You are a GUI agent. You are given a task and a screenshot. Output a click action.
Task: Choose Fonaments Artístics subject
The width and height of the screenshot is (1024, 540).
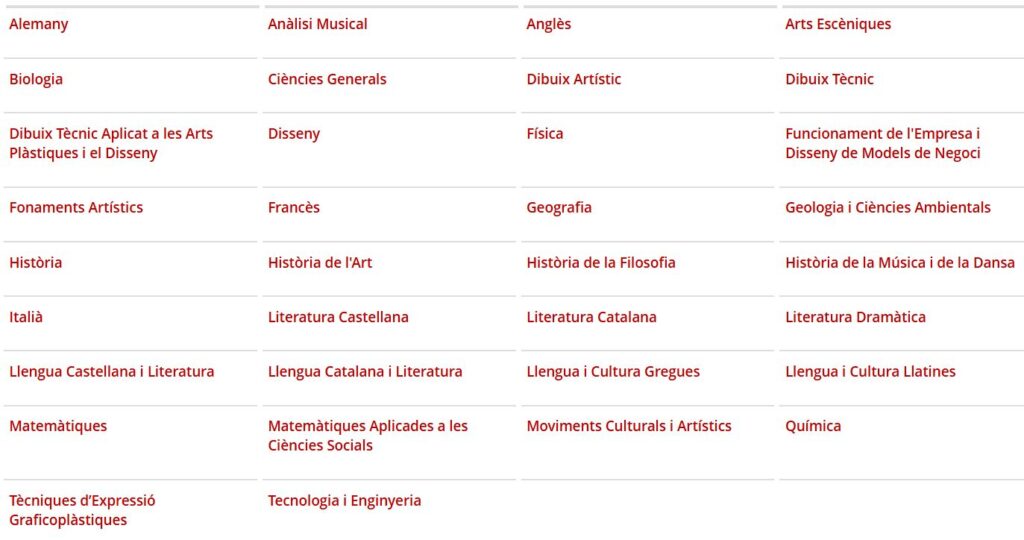76,207
